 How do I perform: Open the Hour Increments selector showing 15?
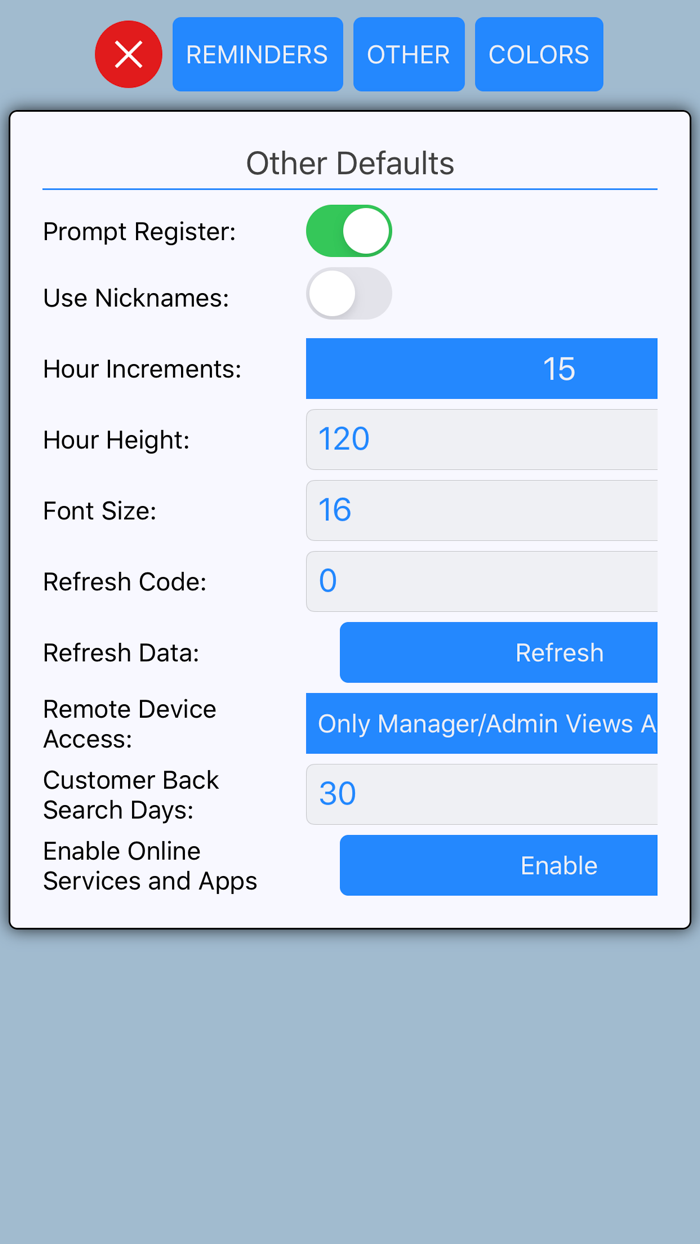coord(481,368)
